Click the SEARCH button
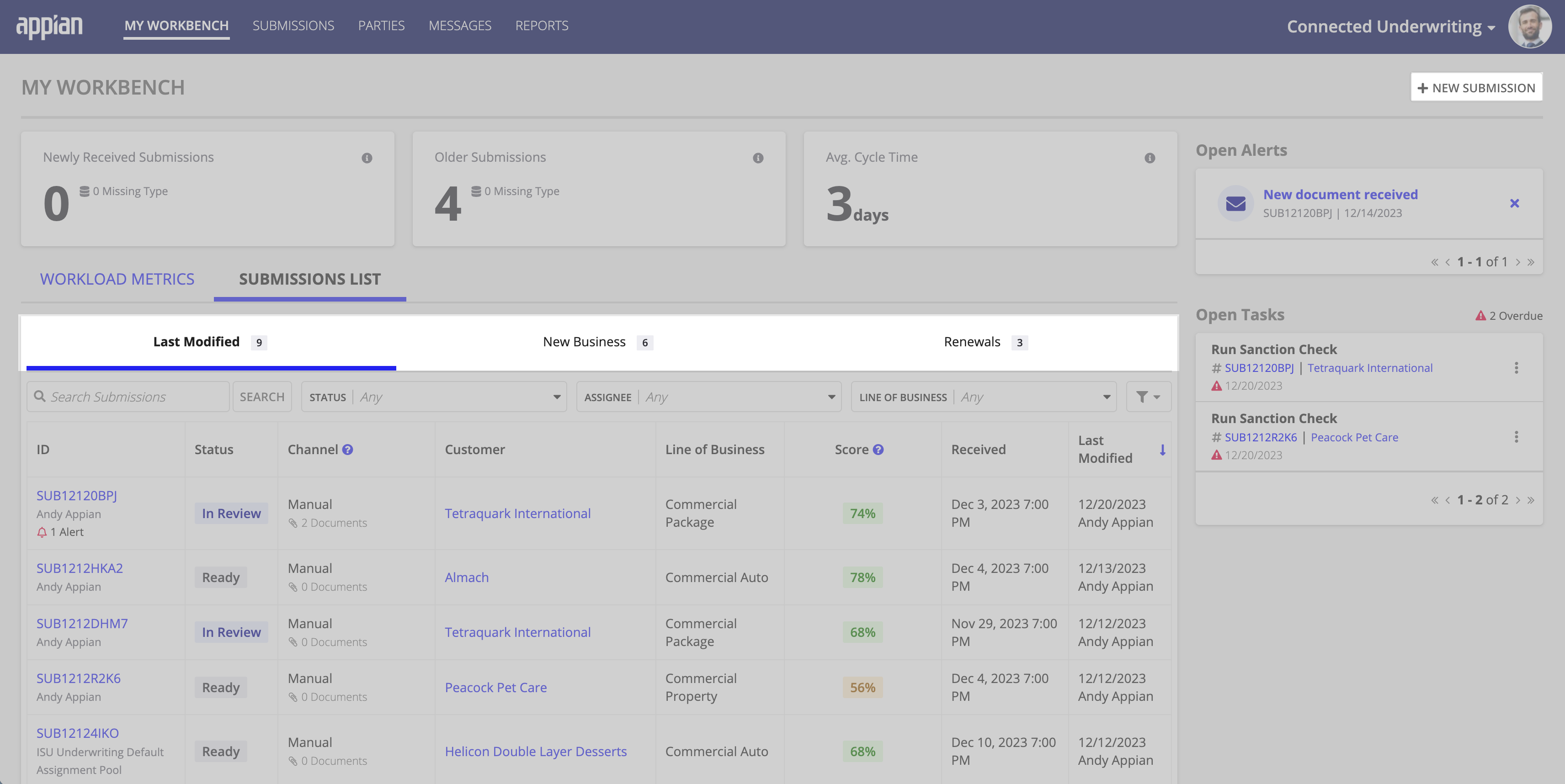1565x784 pixels. click(262, 397)
